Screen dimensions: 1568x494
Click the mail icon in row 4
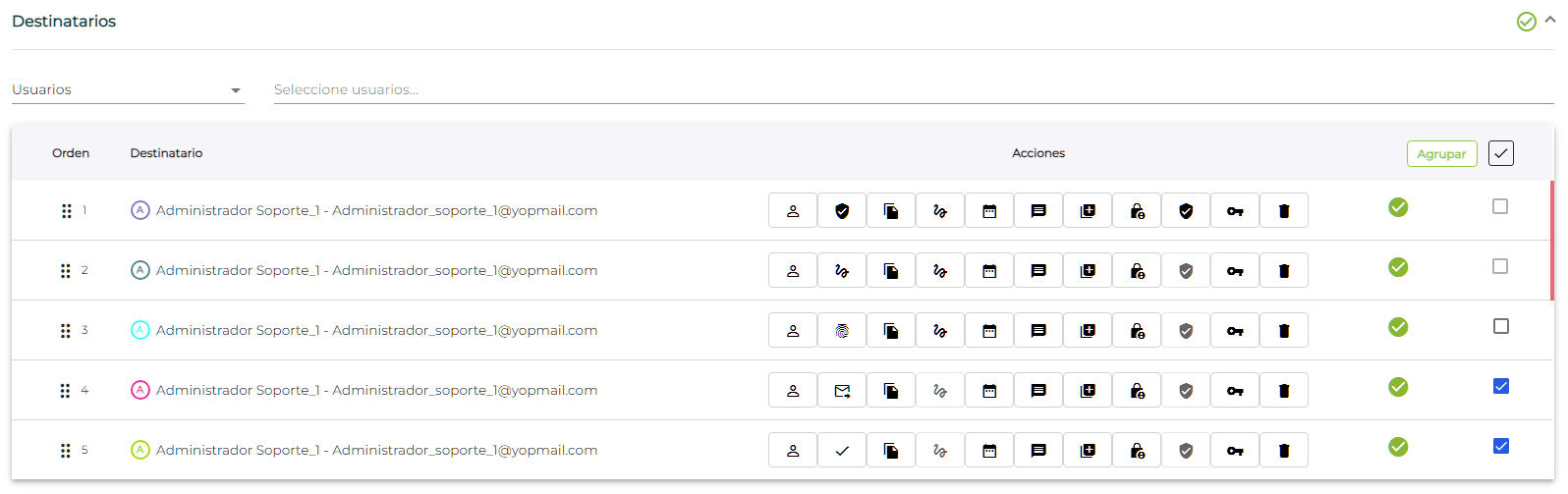pos(842,391)
